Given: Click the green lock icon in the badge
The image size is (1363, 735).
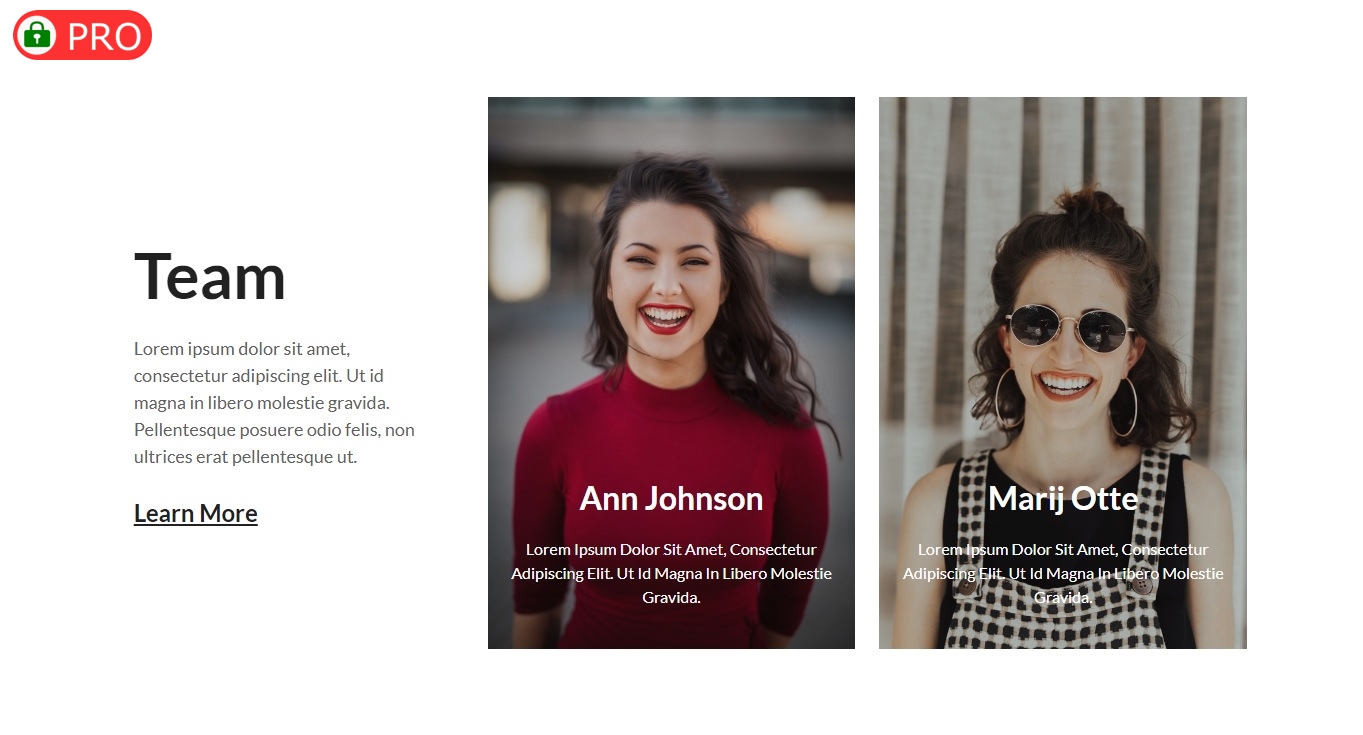Looking at the screenshot, I should tap(37, 35).
